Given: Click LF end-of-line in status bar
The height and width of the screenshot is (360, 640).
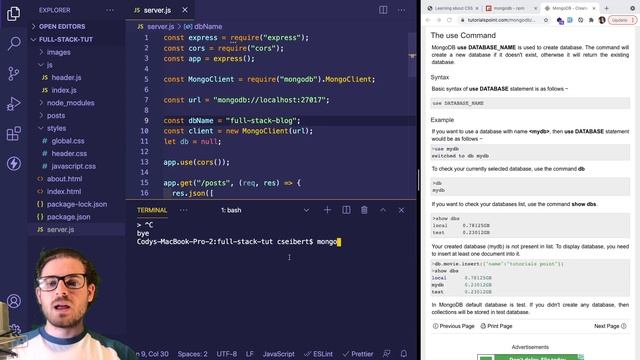Looking at the screenshot, I should 249,354.
